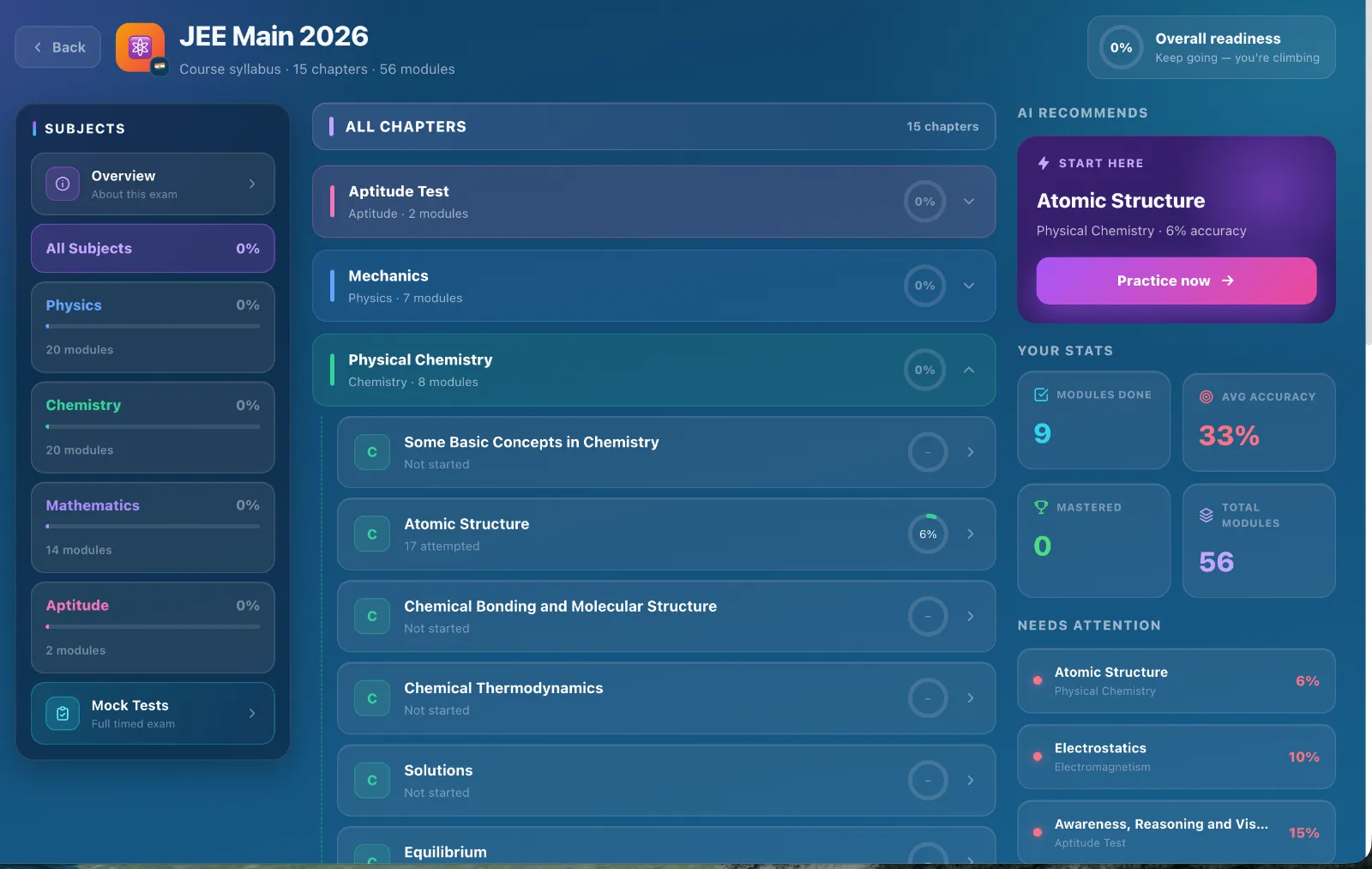Viewport: 1372px width, 869px height.
Task: Select the All Subjects filter
Action: [x=153, y=249]
